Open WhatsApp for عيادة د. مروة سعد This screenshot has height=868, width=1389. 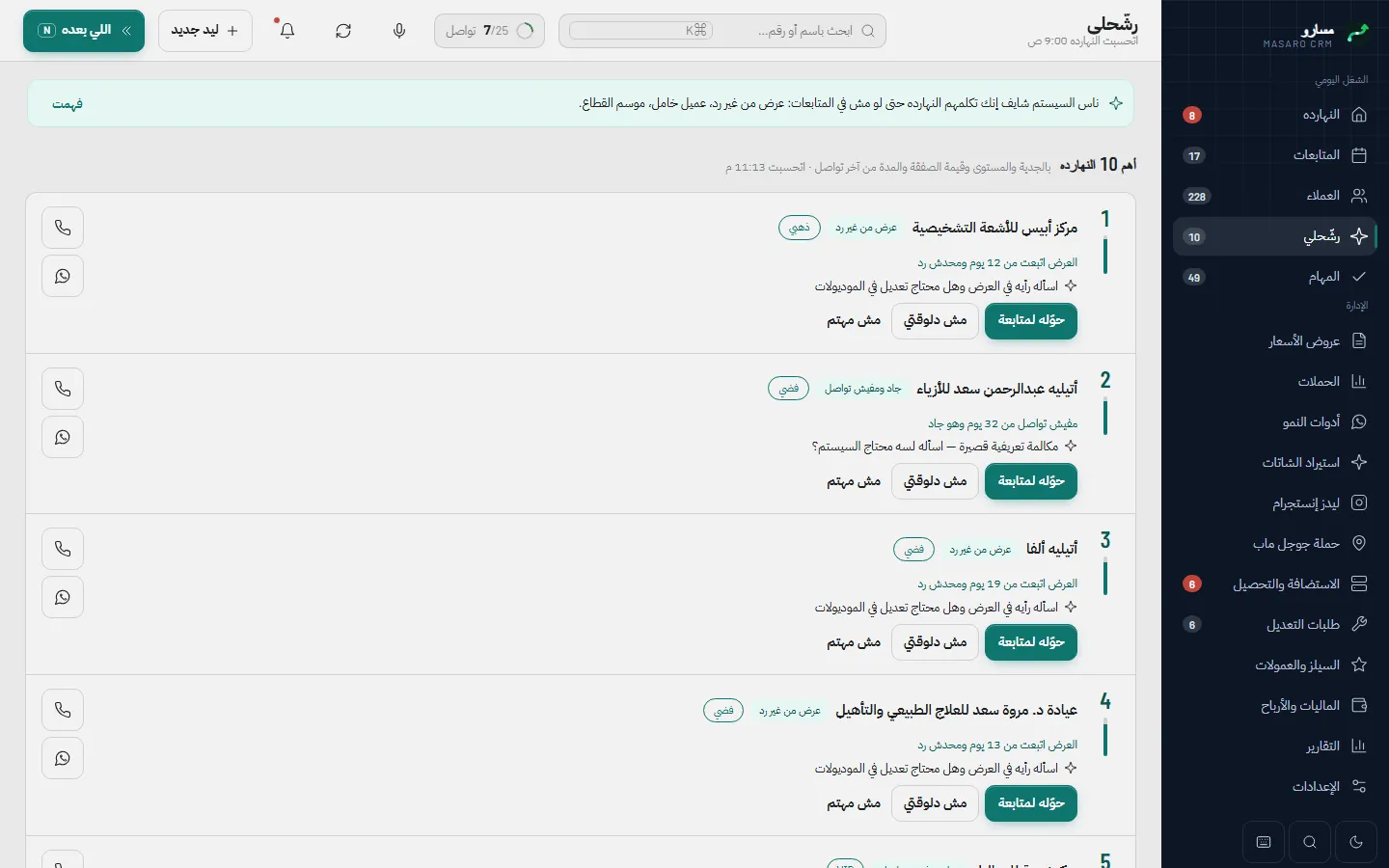coord(63,758)
